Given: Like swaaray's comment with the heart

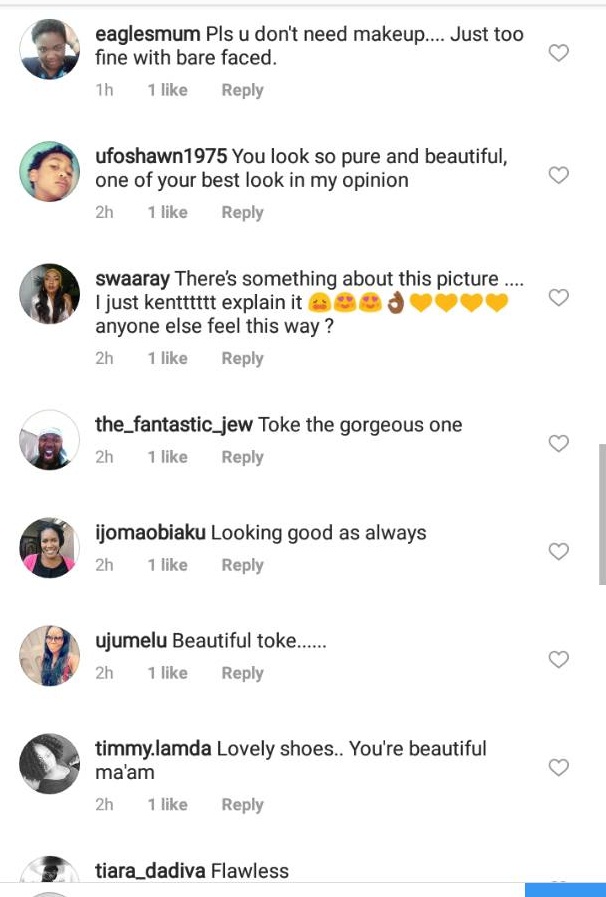Looking at the screenshot, I should 559,298.
